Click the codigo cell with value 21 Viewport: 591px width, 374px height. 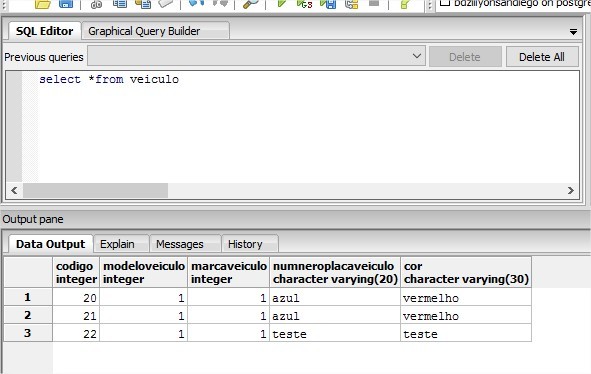76,315
